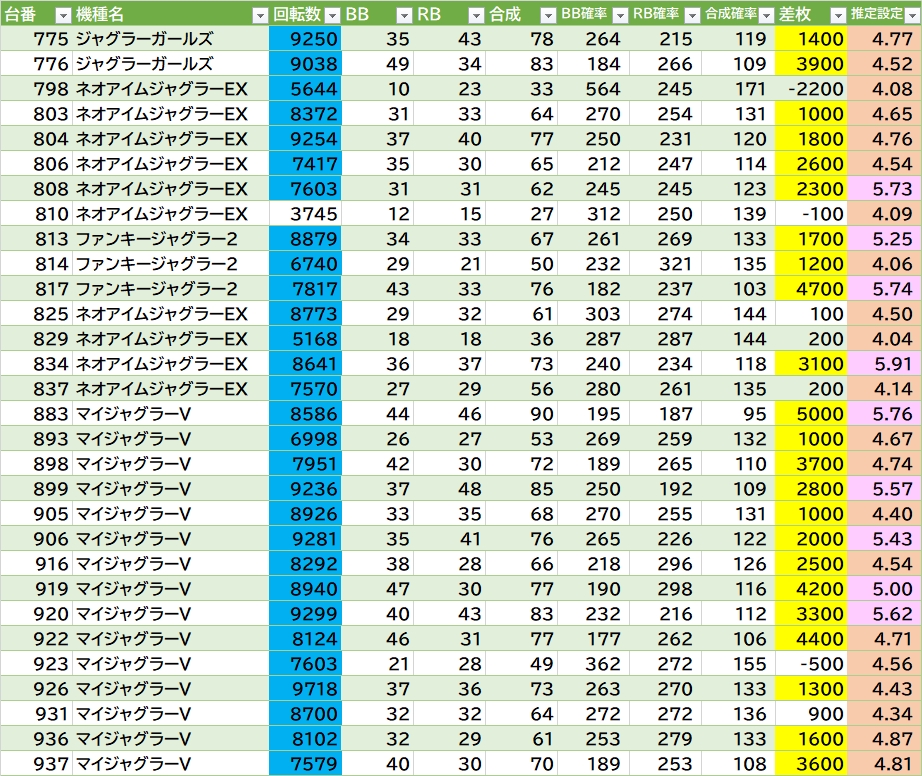Image resolution: width=922 pixels, height=776 pixels.
Task: Select ジャグラーガールズ name in row 776
Action: point(171,63)
